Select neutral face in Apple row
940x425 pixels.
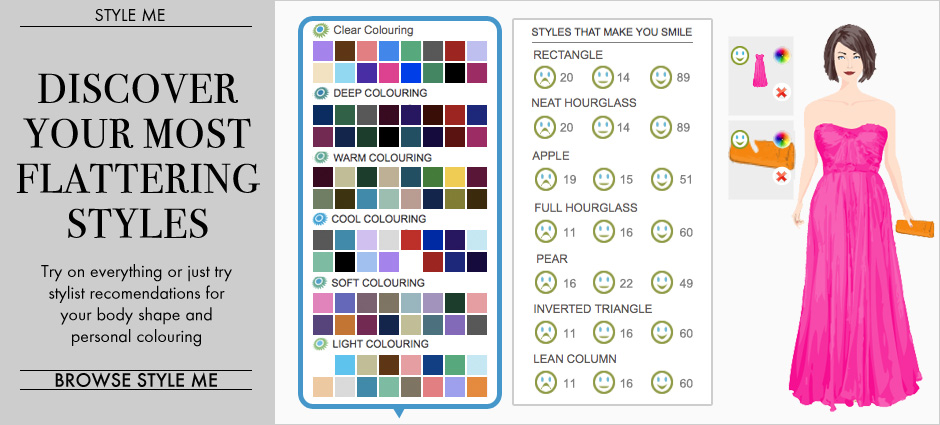[602, 179]
